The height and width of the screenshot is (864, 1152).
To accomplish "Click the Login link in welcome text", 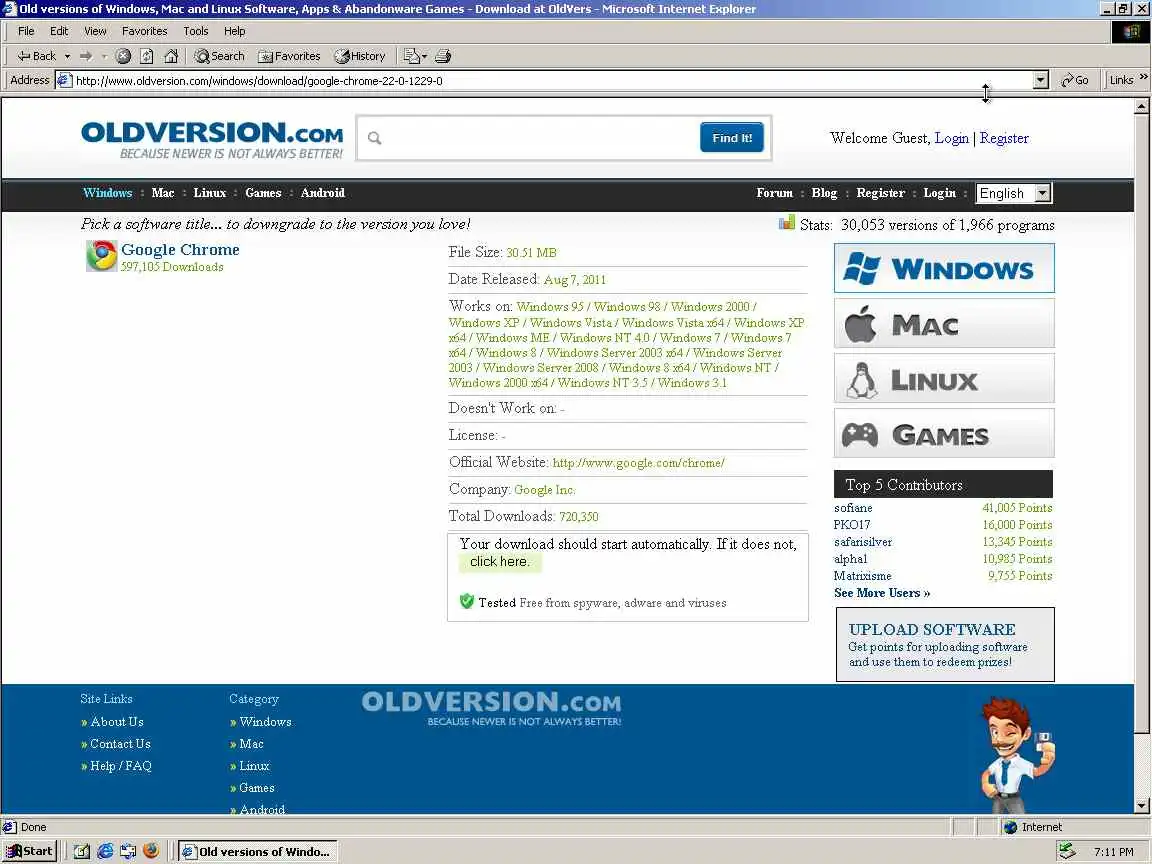I will 951,137.
